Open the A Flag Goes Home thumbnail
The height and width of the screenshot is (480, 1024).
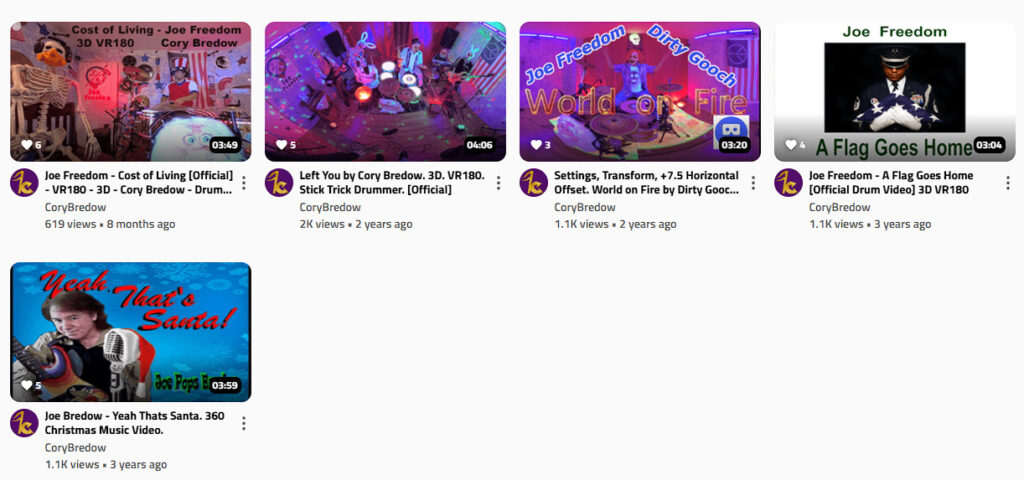click(895, 91)
